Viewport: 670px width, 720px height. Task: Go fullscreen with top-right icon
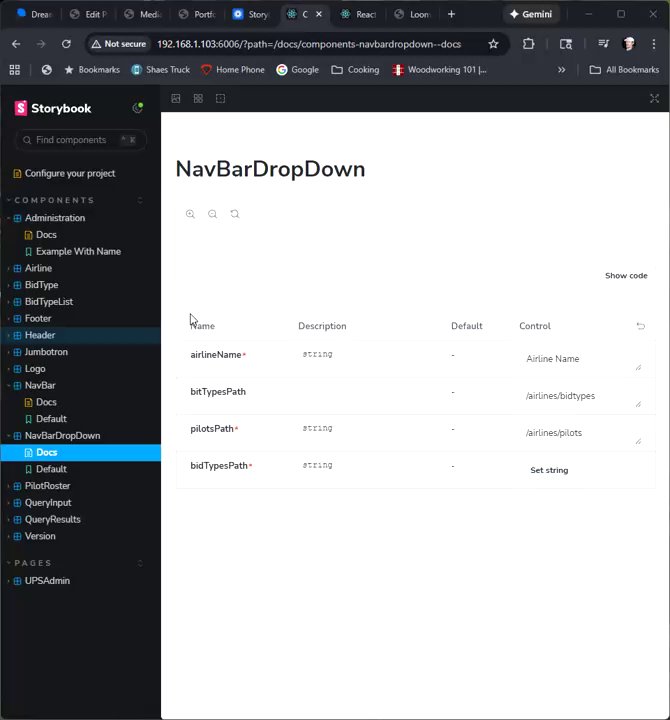coord(654,98)
